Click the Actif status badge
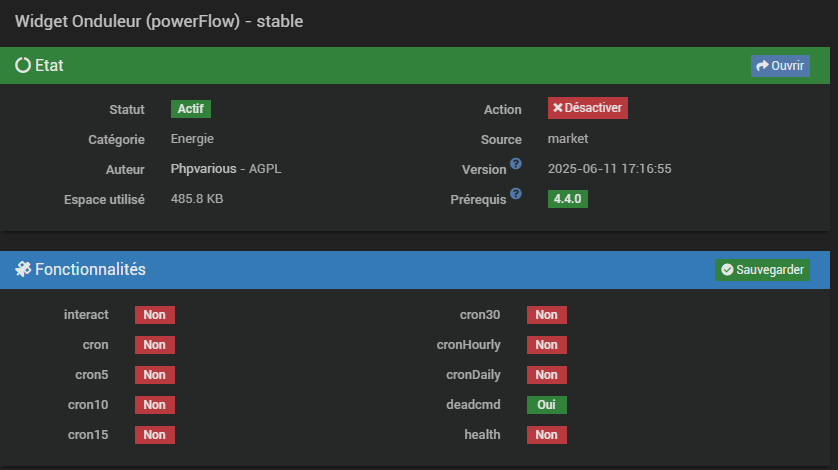838x470 pixels. (191, 109)
